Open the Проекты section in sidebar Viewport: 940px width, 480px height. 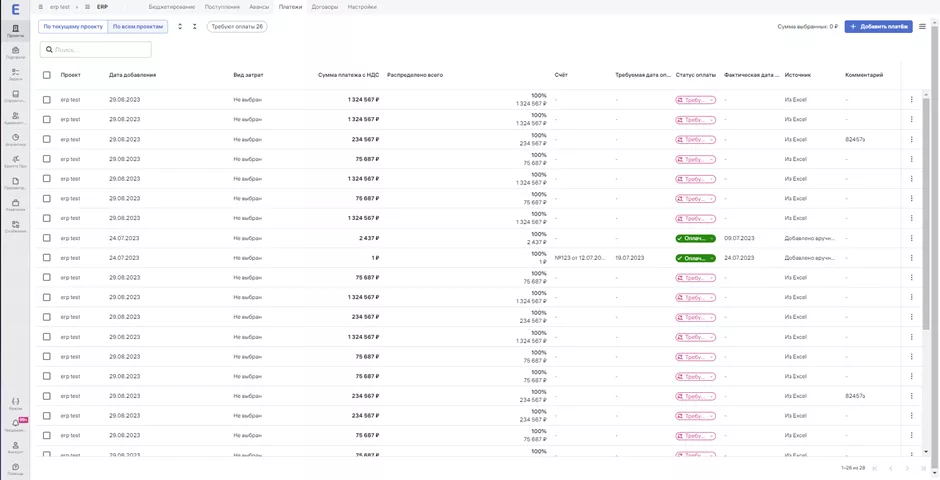[15, 30]
